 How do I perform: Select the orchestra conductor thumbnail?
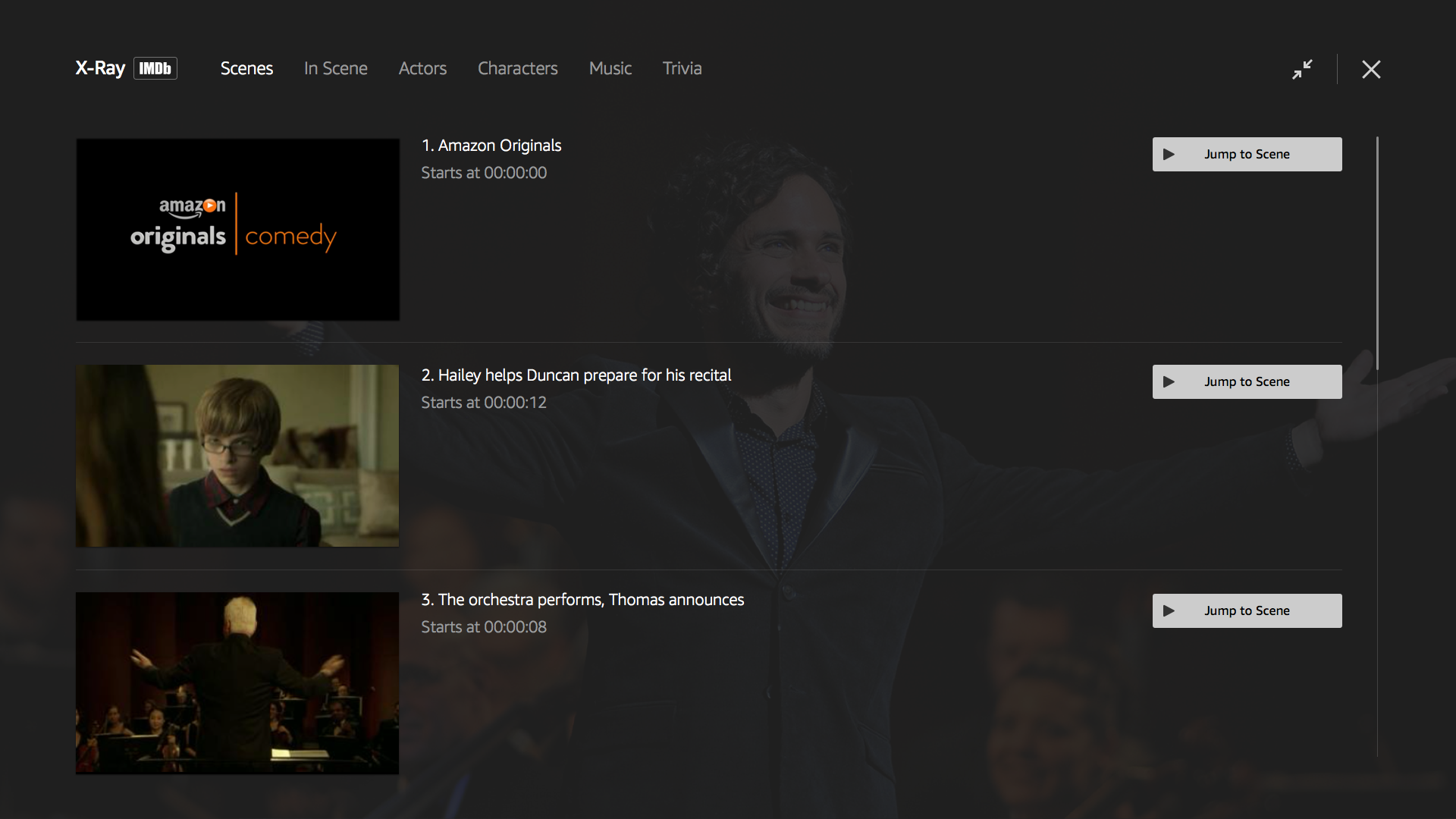point(237,682)
